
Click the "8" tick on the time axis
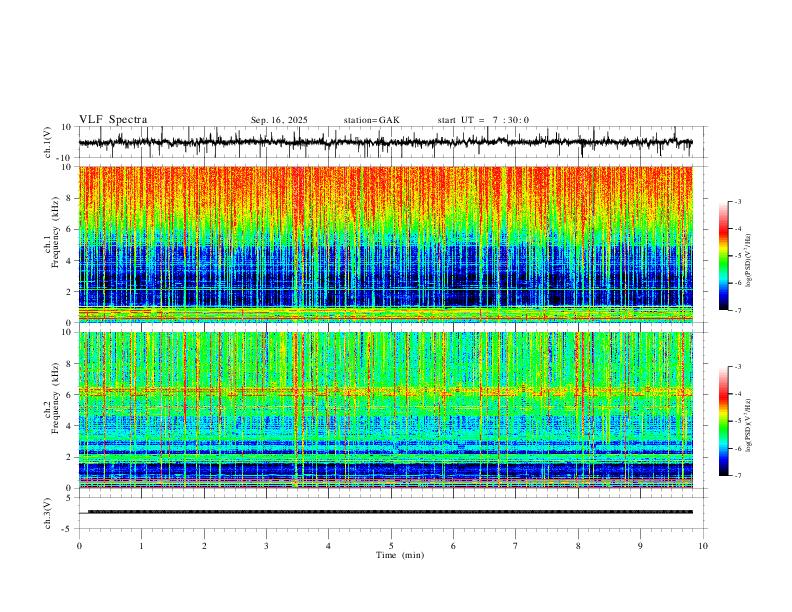pos(578,546)
